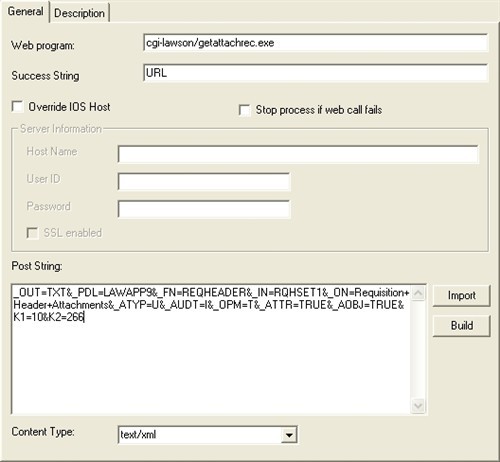The height and width of the screenshot is (462, 500).
Task: Enable the Override IOS Host checkbox
Action: [x=17, y=107]
